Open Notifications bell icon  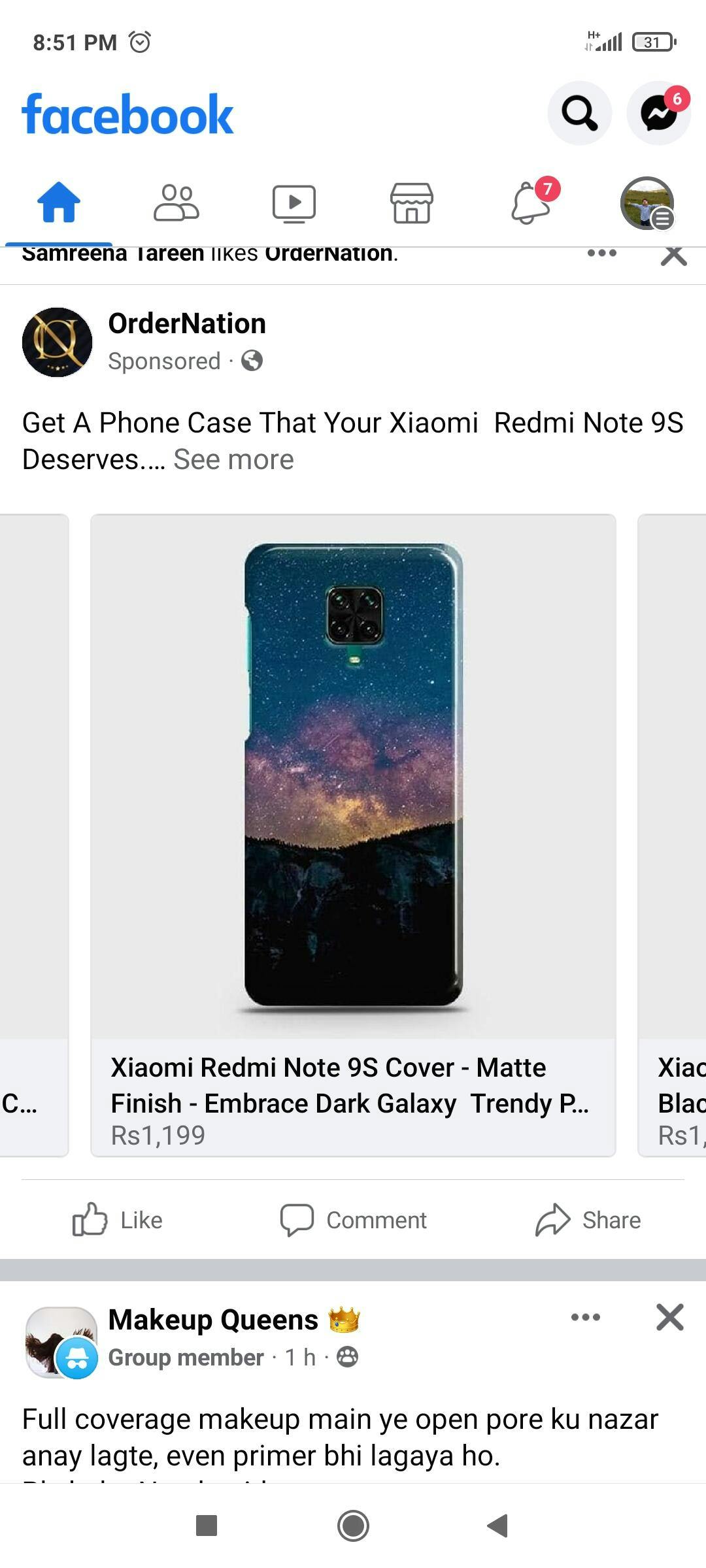click(531, 203)
